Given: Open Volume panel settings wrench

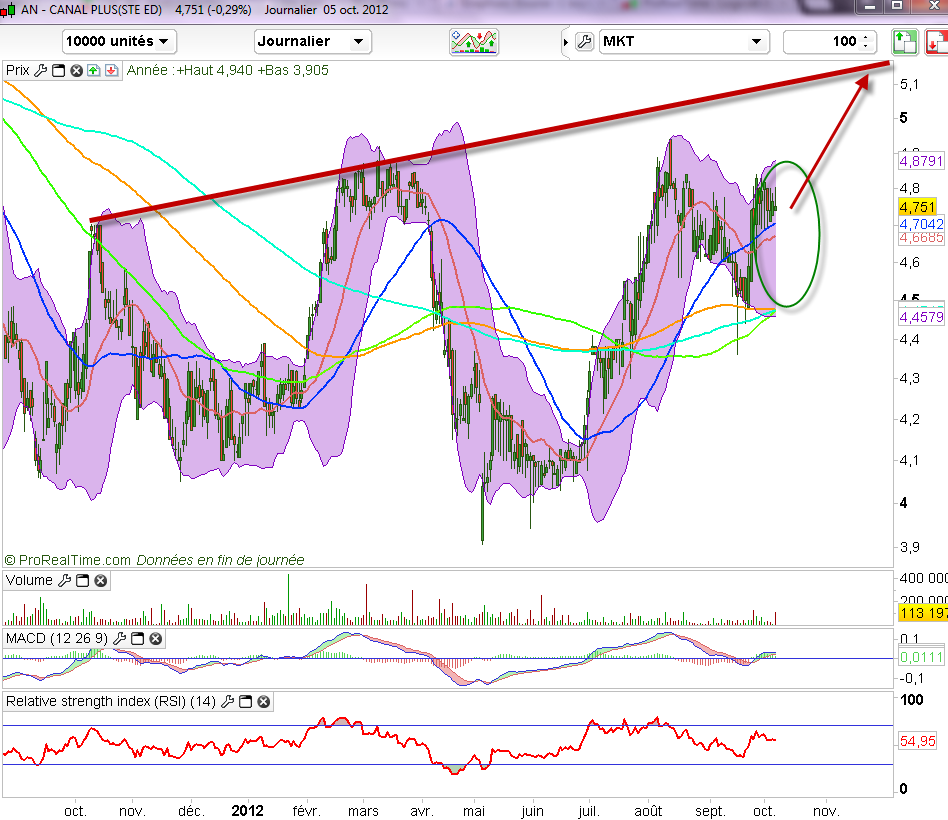Looking at the screenshot, I should pos(64,581).
